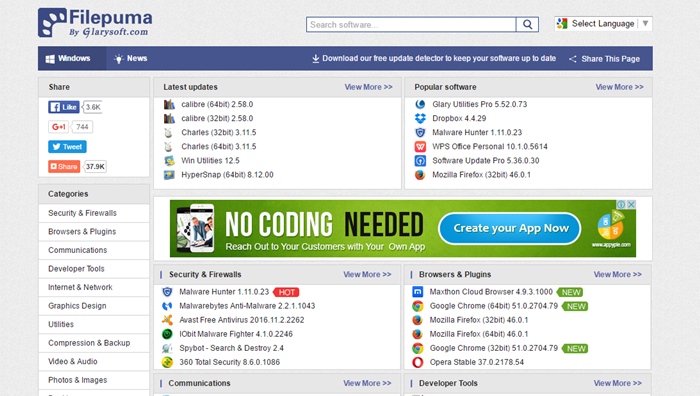Click the Charles (32bit) icon

pyautogui.click(x=169, y=133)
